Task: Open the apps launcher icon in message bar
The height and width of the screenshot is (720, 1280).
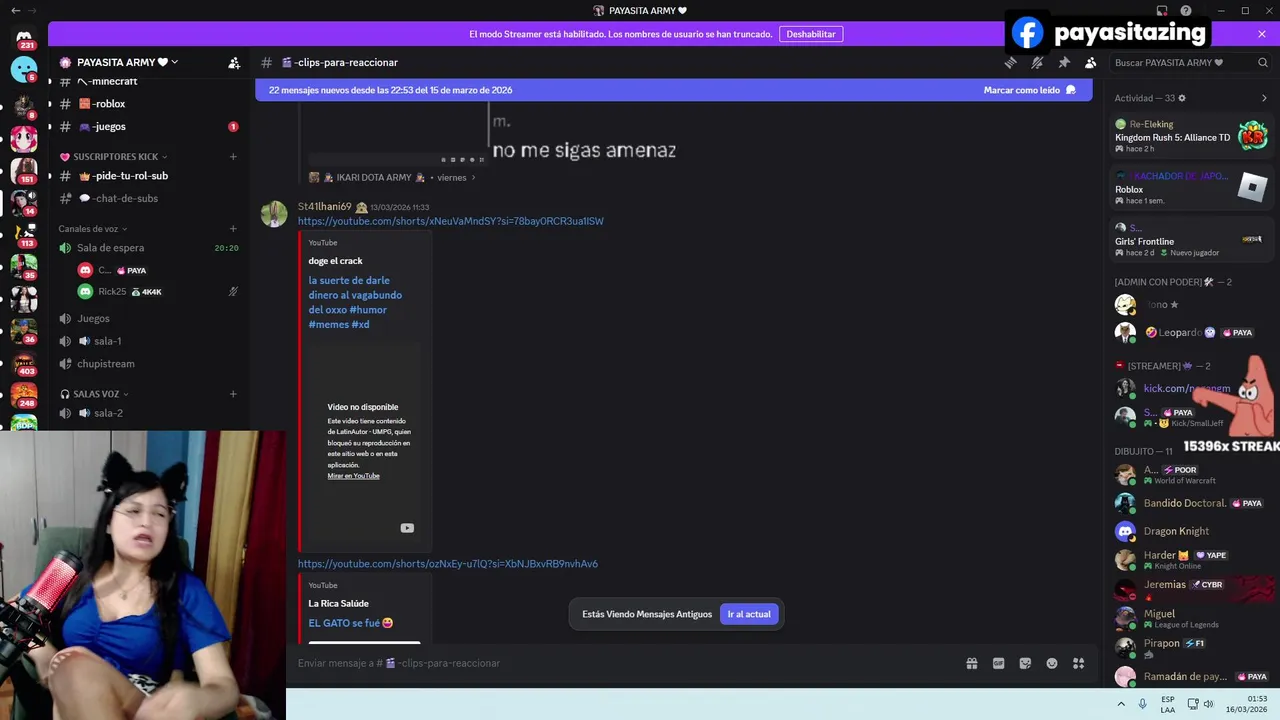Action: pyautogui.click(x=1078, y=663)
